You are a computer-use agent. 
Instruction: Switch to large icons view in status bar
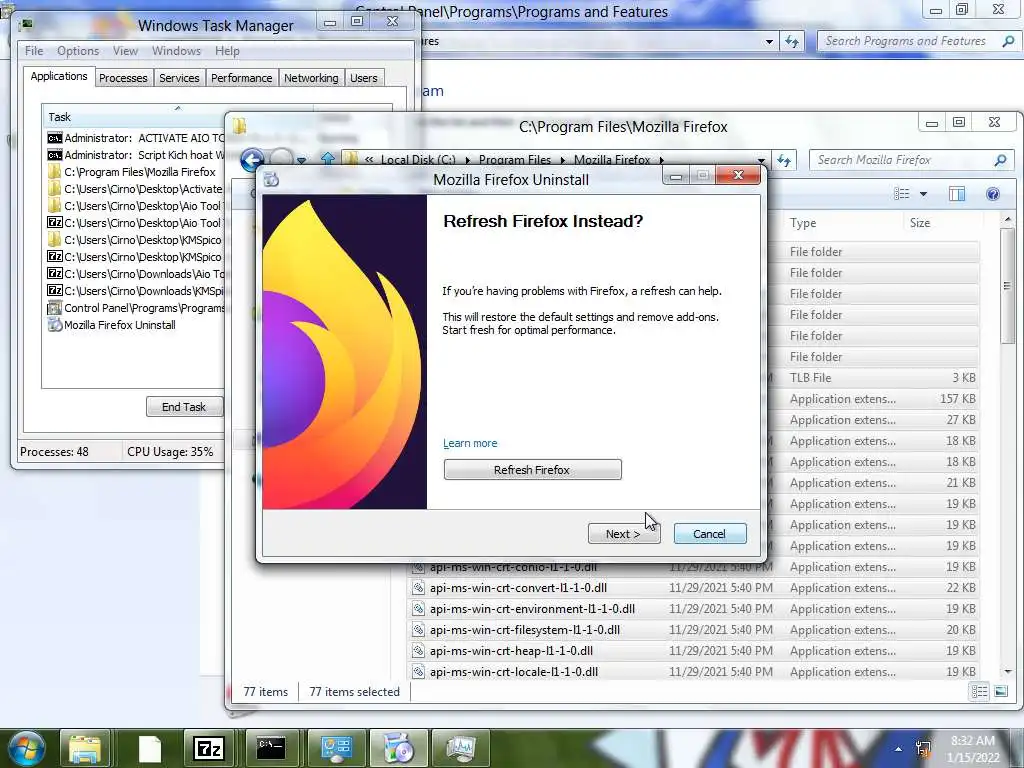(x=1000, y=692)
